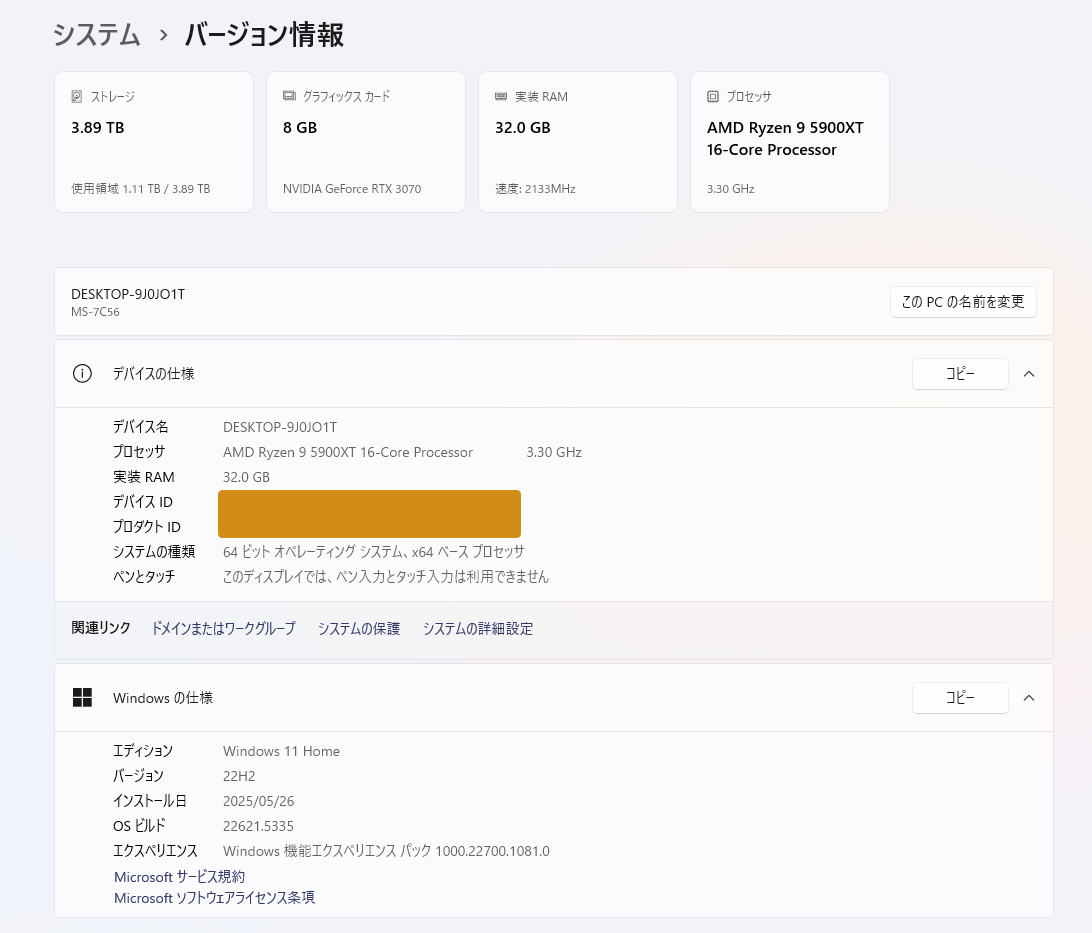Click breadcrumb chevron separator

[x=164, y=35]
